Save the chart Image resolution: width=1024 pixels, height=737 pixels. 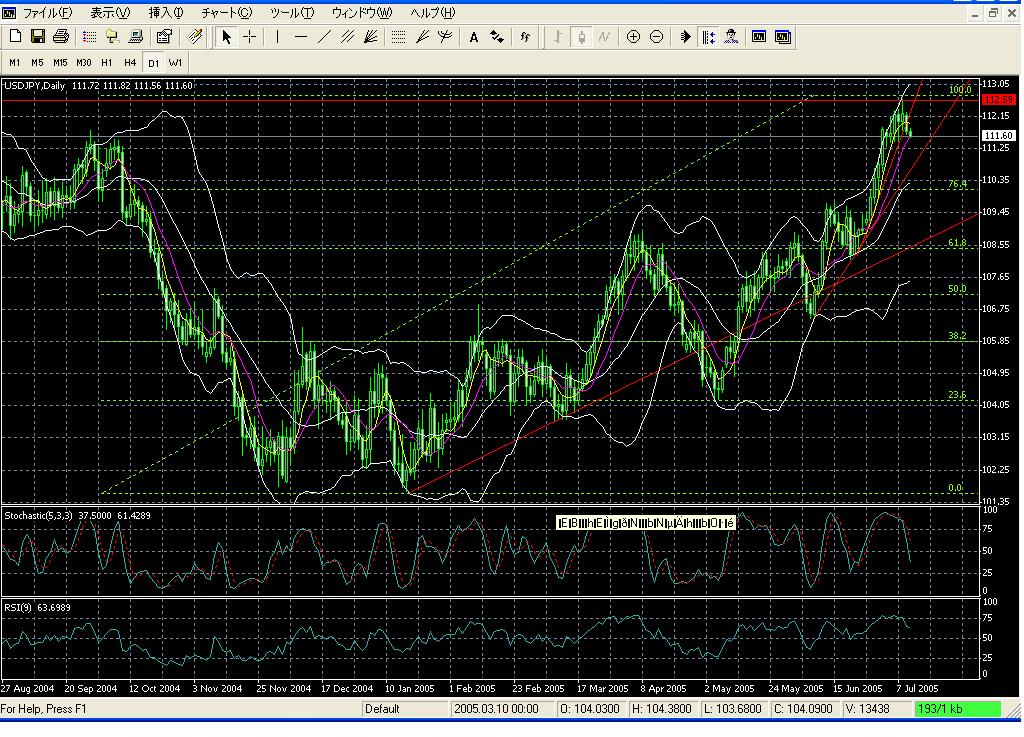coord(37,37)
